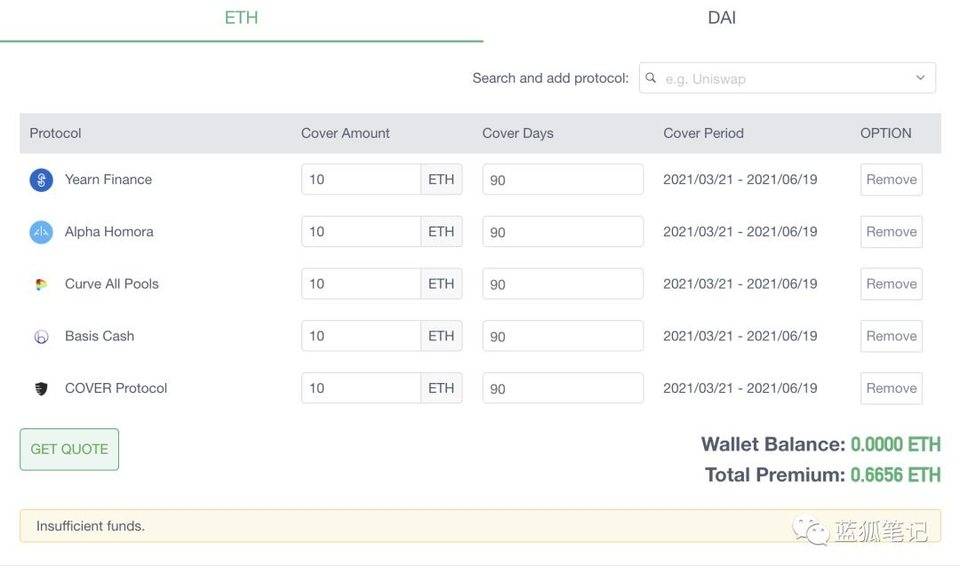The width and height of the screenshot is (960, 574).
Task: Click the ETH unit label in Yearn Finance row
Action: pos(441,179)
